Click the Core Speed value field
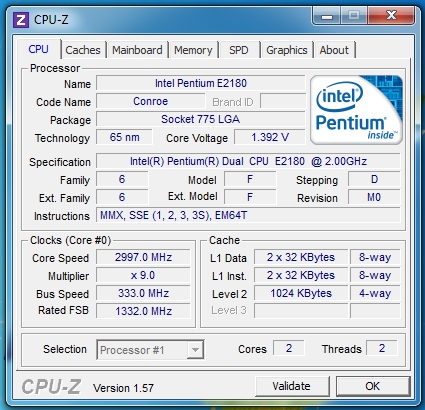 [x=143, y=257]
